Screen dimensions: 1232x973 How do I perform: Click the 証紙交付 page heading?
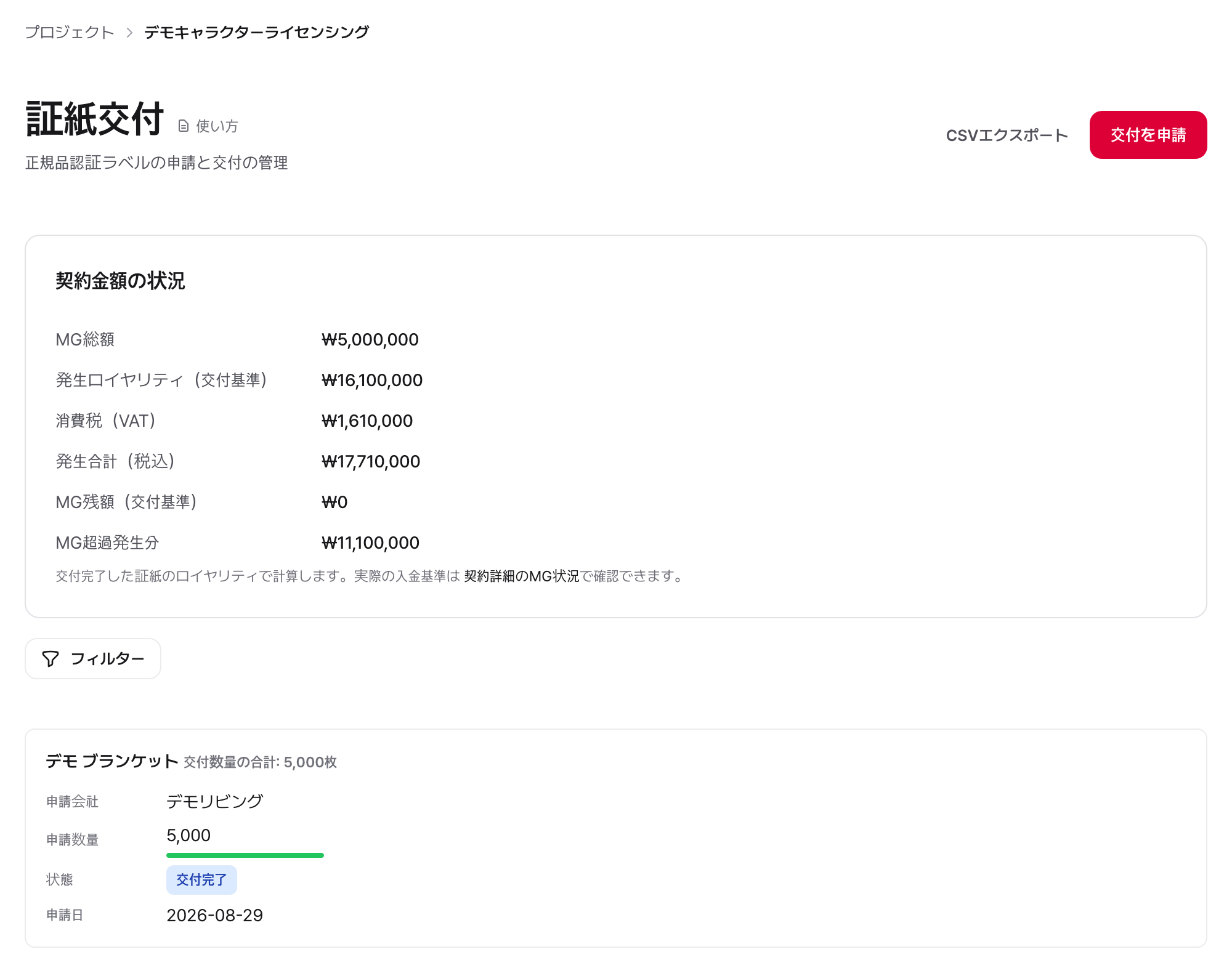pos(95,119)
